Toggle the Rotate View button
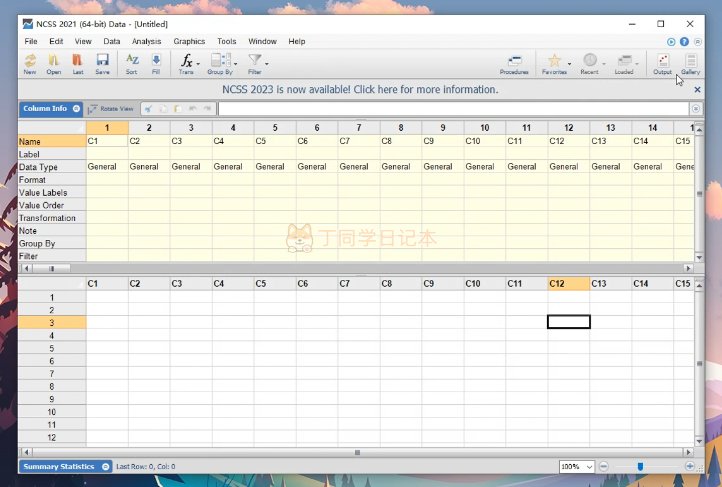The width and height of the screenshot is (722, 487). pyautogui.click(x=110, y=108)
